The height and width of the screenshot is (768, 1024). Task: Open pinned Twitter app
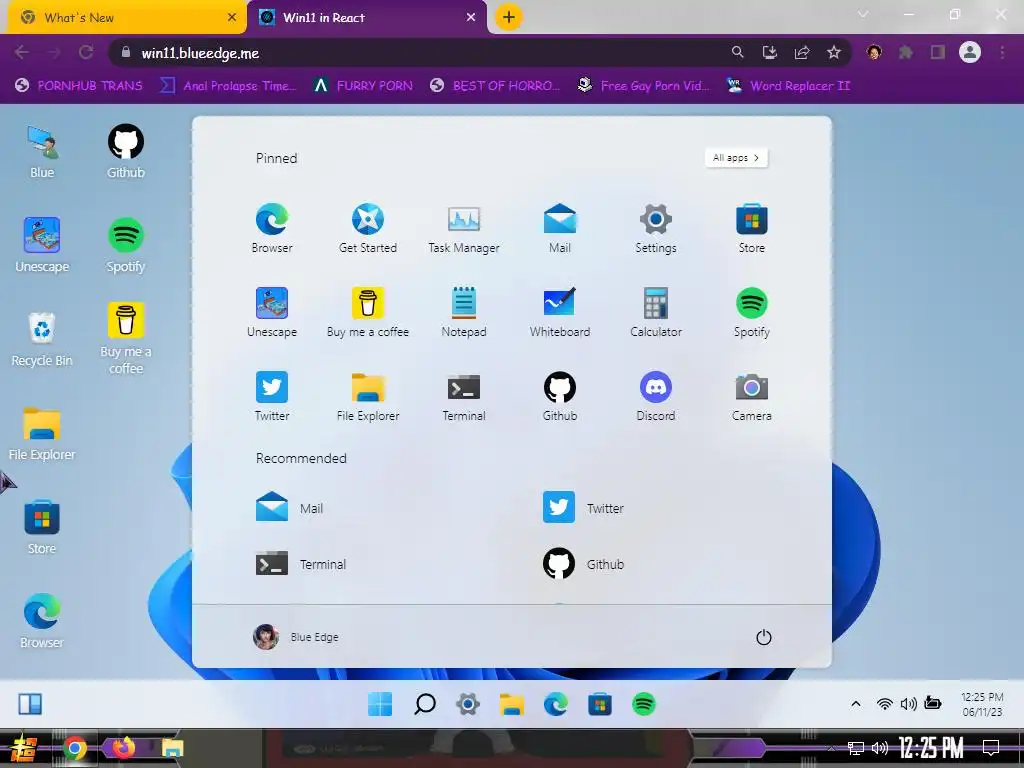point(272,396)
